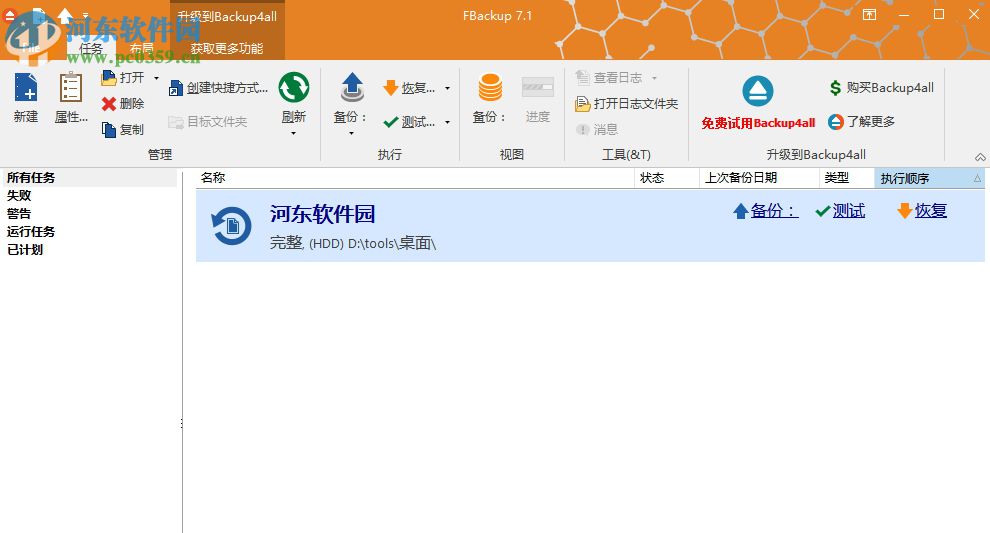Click Free trial Backup4all (免费试用) red text
The width and height of the screenshot is (990, 533).
coord(758,123)
